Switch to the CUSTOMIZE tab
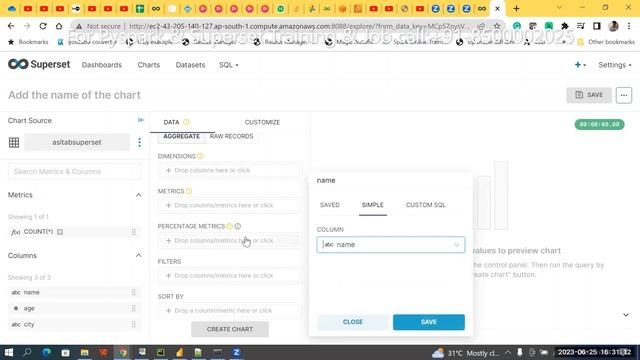Screen dimensions: 640x360 tap(262, 122)
